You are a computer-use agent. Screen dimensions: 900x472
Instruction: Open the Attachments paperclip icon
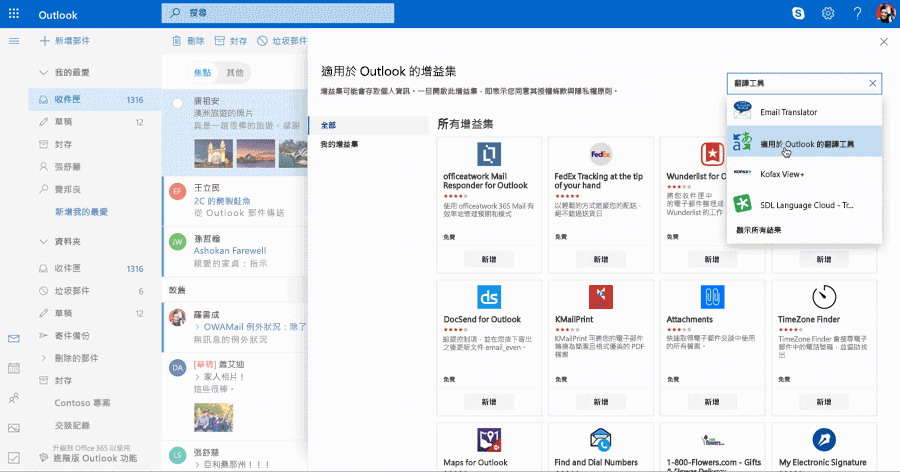[712, 297]
